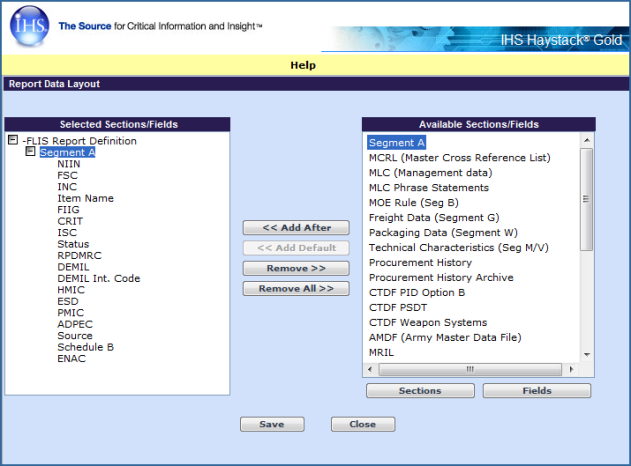Click the horizontal scrollbar thumb
The height and width of the screenshot is (466, 631).
click(x=470, y=369)
